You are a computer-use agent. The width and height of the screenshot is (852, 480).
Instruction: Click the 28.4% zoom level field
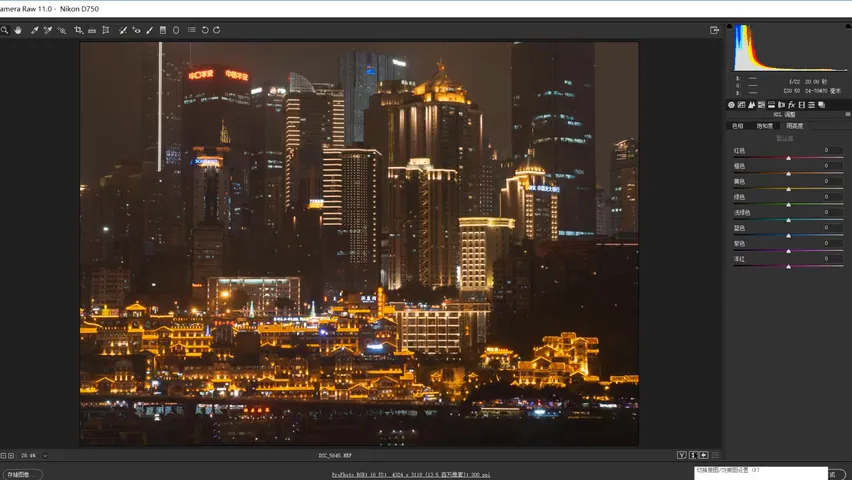point(29,456)
